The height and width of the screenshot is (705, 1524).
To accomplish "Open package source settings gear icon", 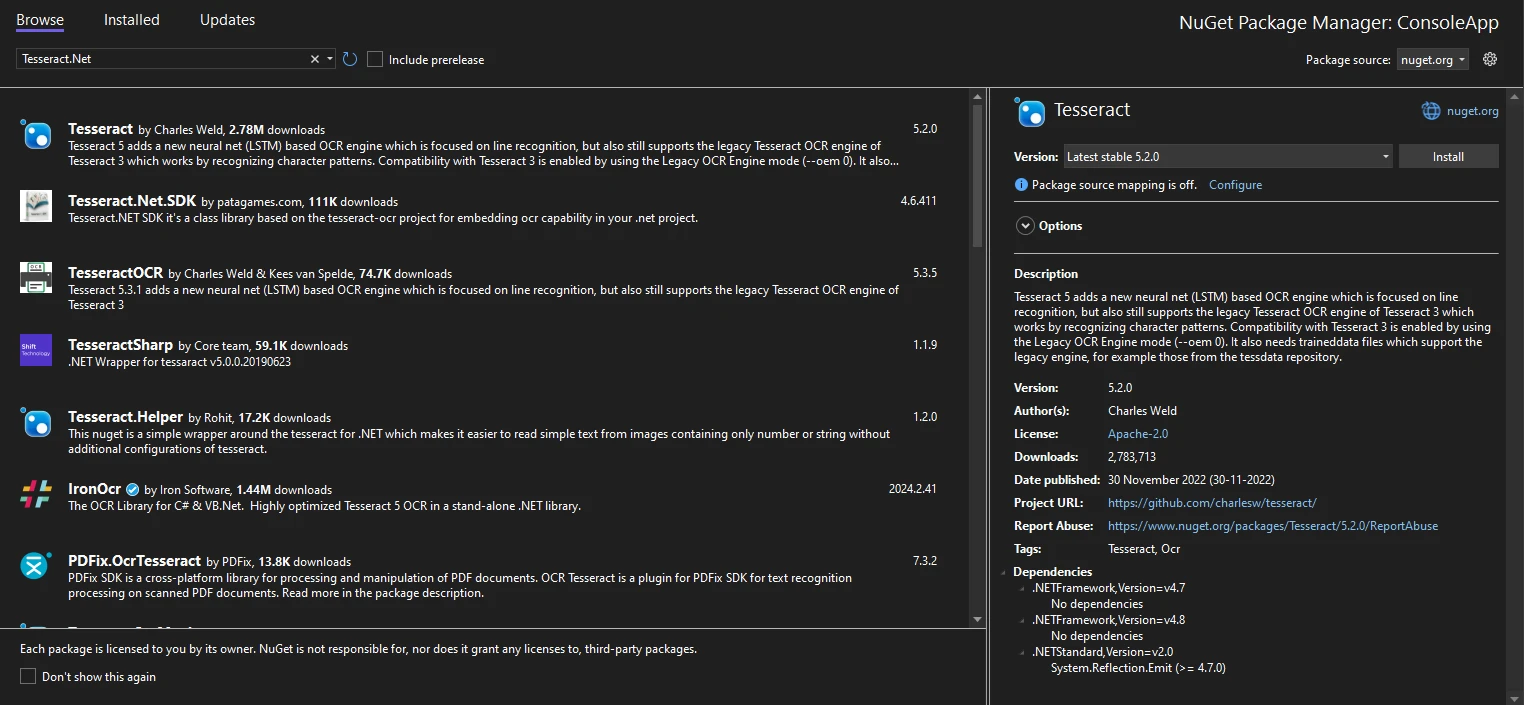I will [x=1490, y=59].
